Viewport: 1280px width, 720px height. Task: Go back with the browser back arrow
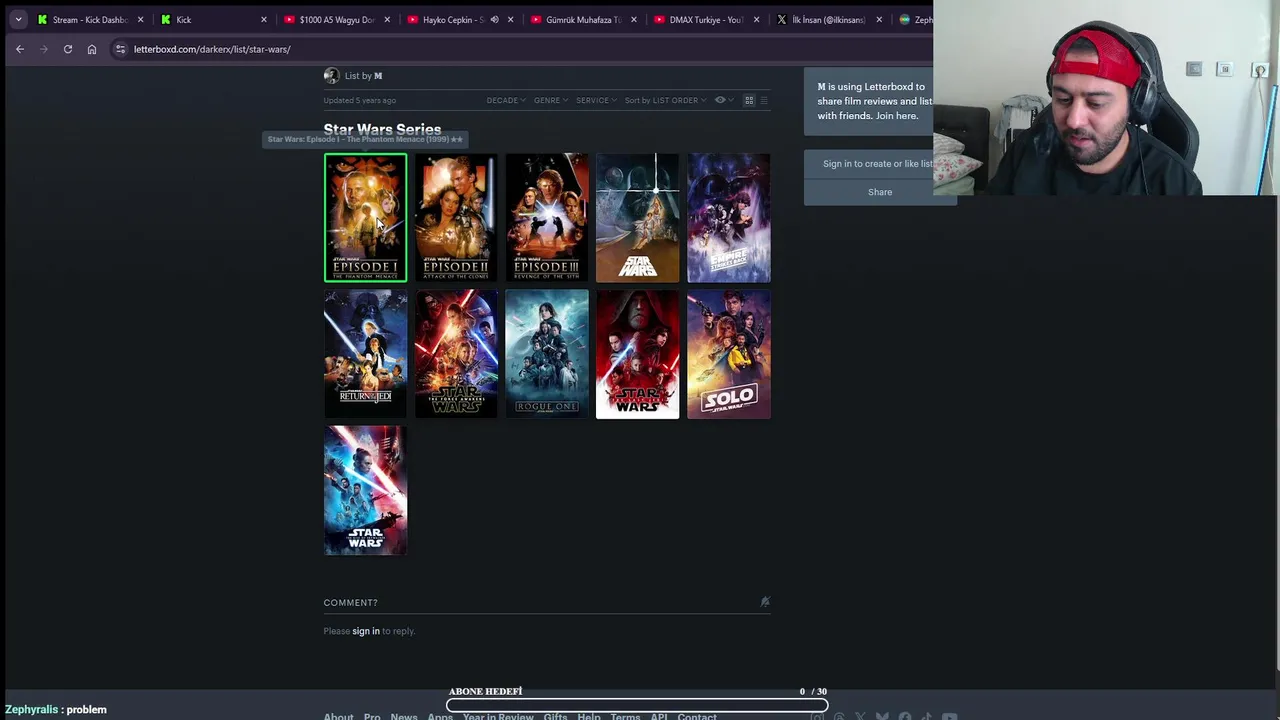[20, 49]
